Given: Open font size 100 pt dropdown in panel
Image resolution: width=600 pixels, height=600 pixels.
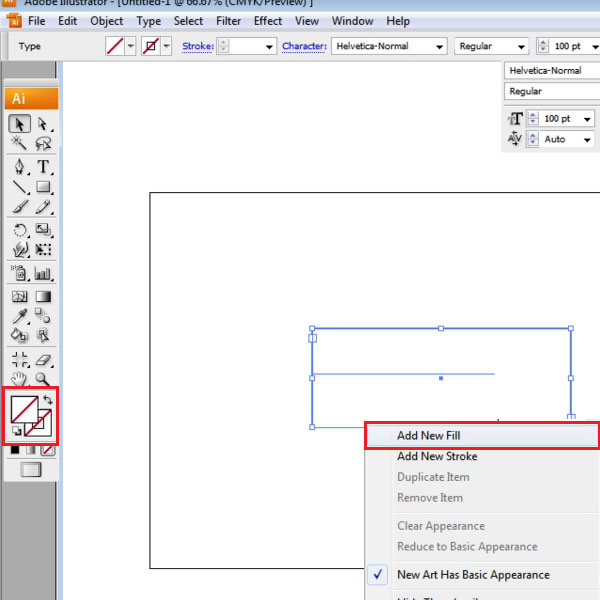Looking at the screenshot, I should click(x=587, y=119).
